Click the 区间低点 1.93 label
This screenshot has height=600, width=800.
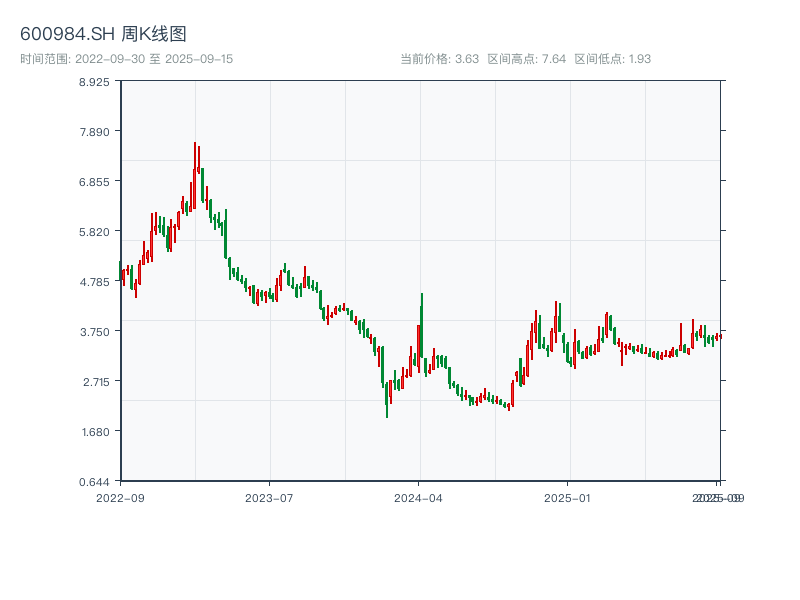pos(612,59)
